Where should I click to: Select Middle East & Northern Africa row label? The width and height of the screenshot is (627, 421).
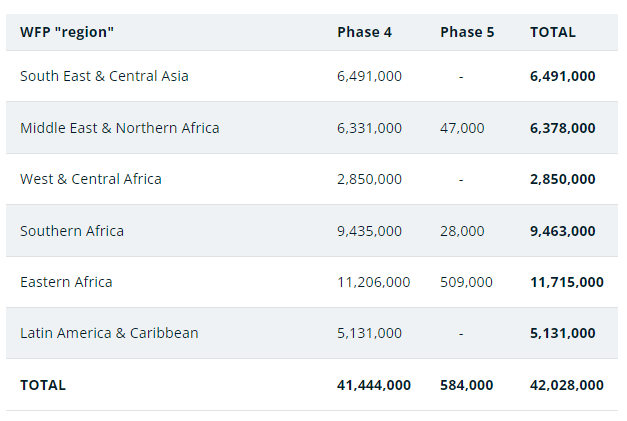pos(120,128)
